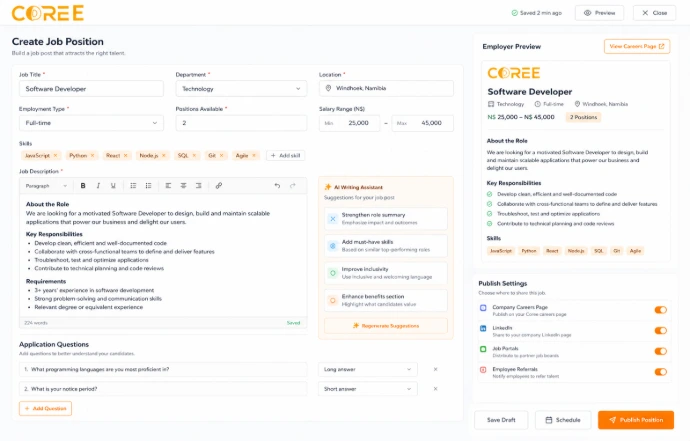Click the location pin icon in Location field

coord(328,88)
